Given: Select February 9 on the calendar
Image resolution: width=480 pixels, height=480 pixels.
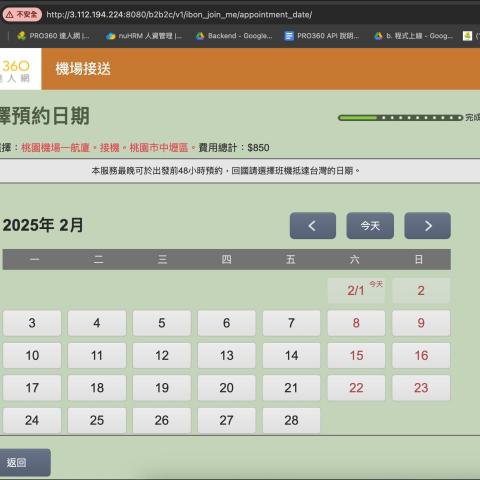Looking at the screenshot, I should click(421, 323).
